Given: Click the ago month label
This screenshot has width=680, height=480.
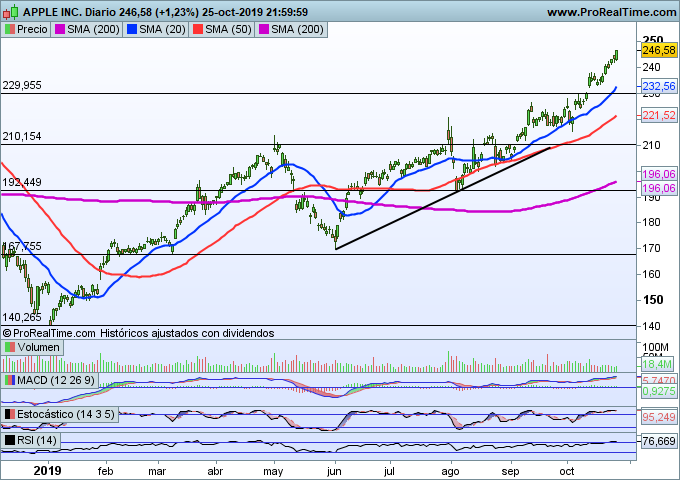Looking at the screenshot, I should pos(450,472).
